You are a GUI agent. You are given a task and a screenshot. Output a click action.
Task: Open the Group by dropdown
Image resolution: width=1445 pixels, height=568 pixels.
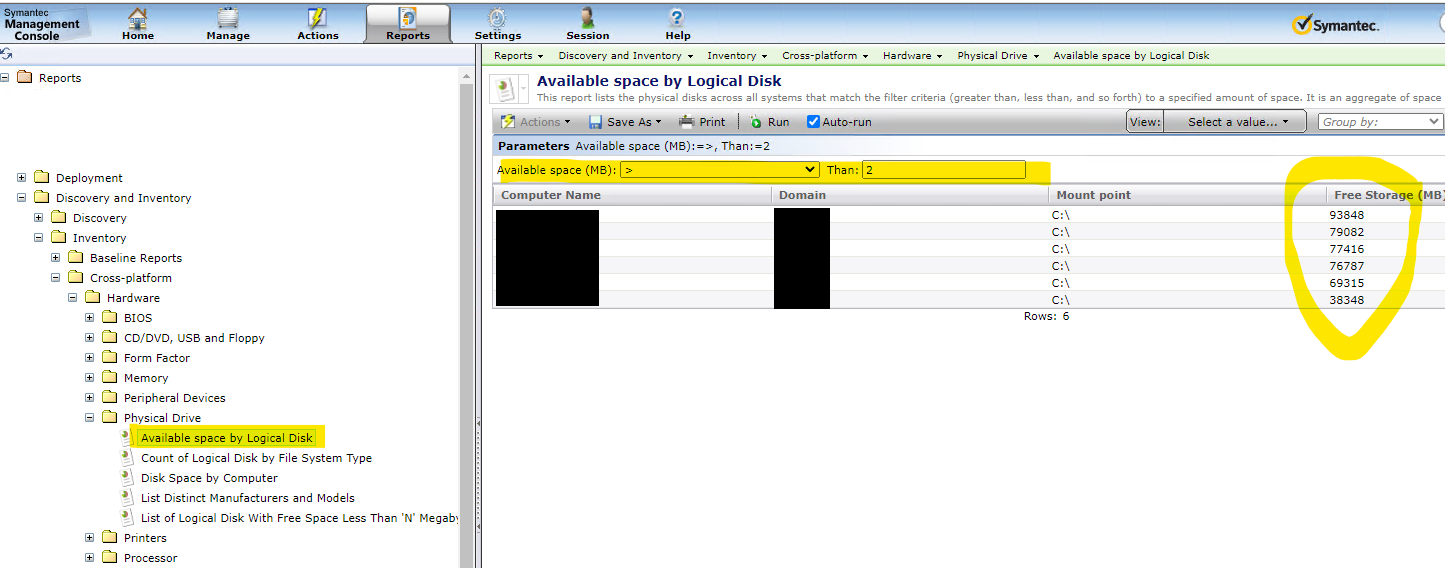tap(1379, 122)
